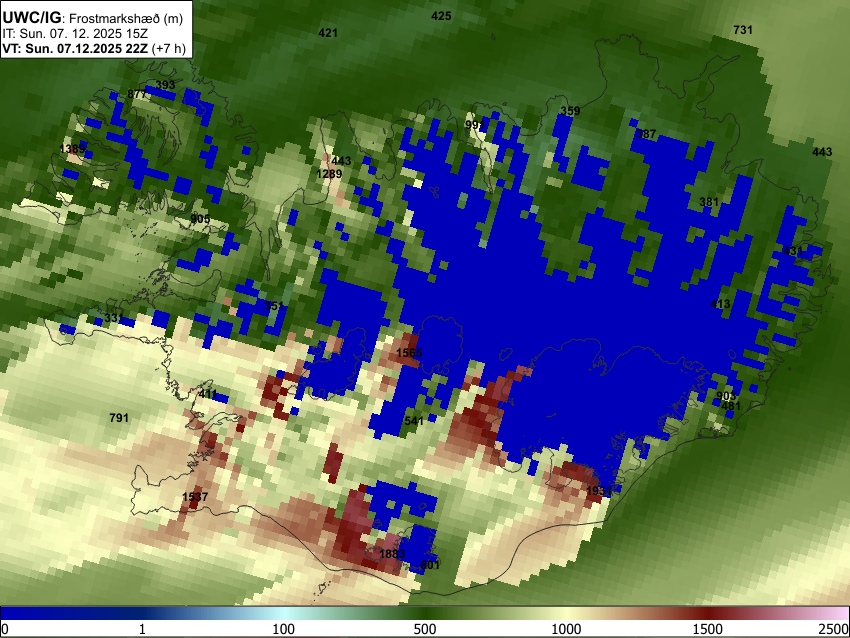Click the 1931 value label

pos(600,491)
